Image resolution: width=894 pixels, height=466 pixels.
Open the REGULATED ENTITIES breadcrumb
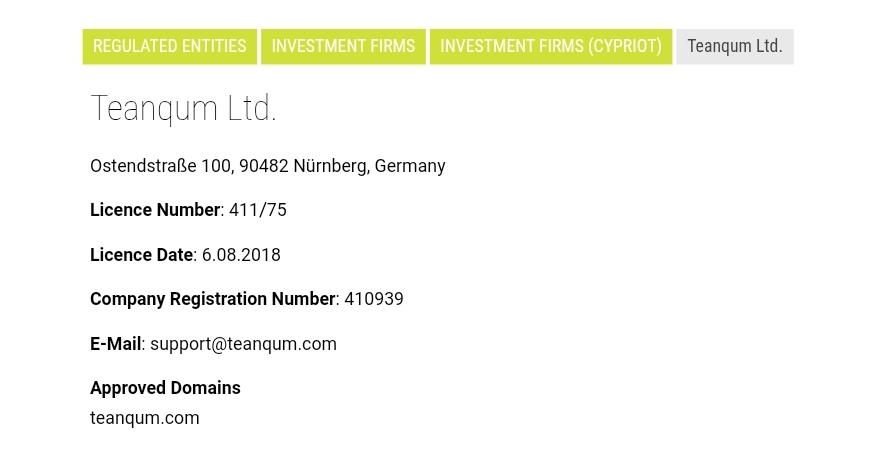pyautogui.click(x=169, y=46)
